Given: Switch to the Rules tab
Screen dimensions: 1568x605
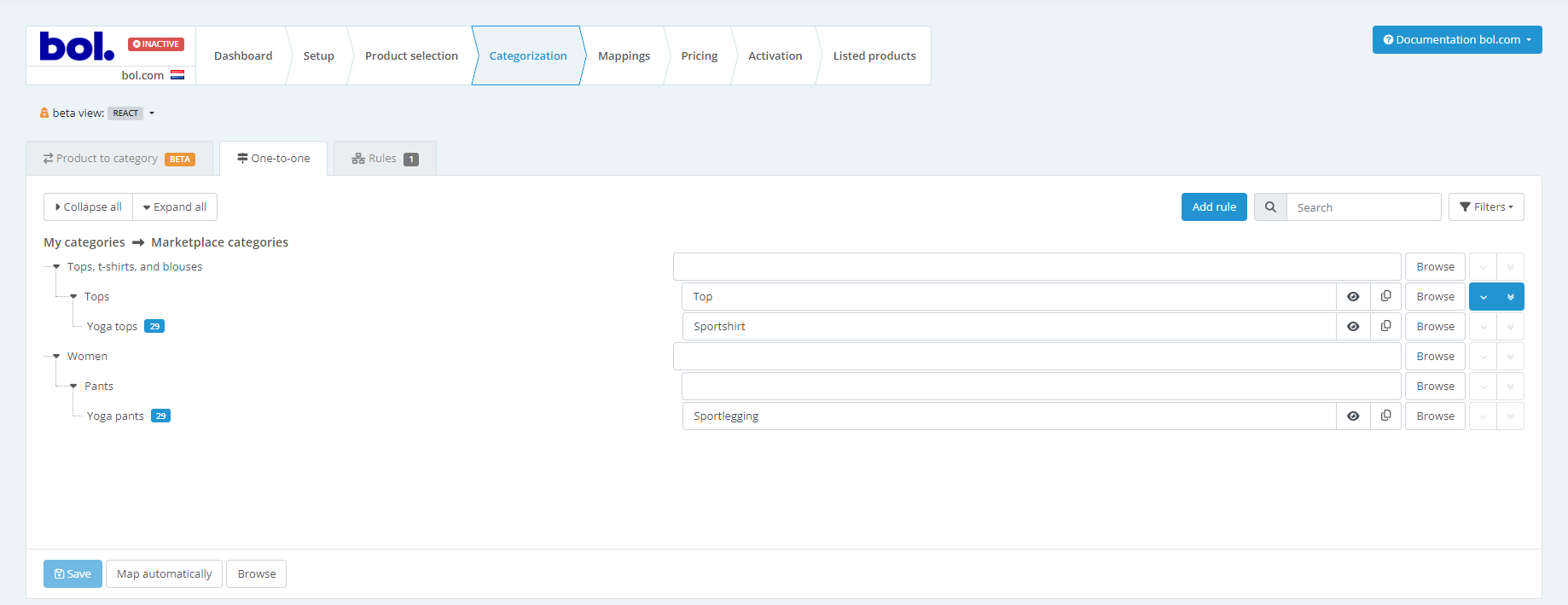Looking at the screenshot, I should click(384, 159).
